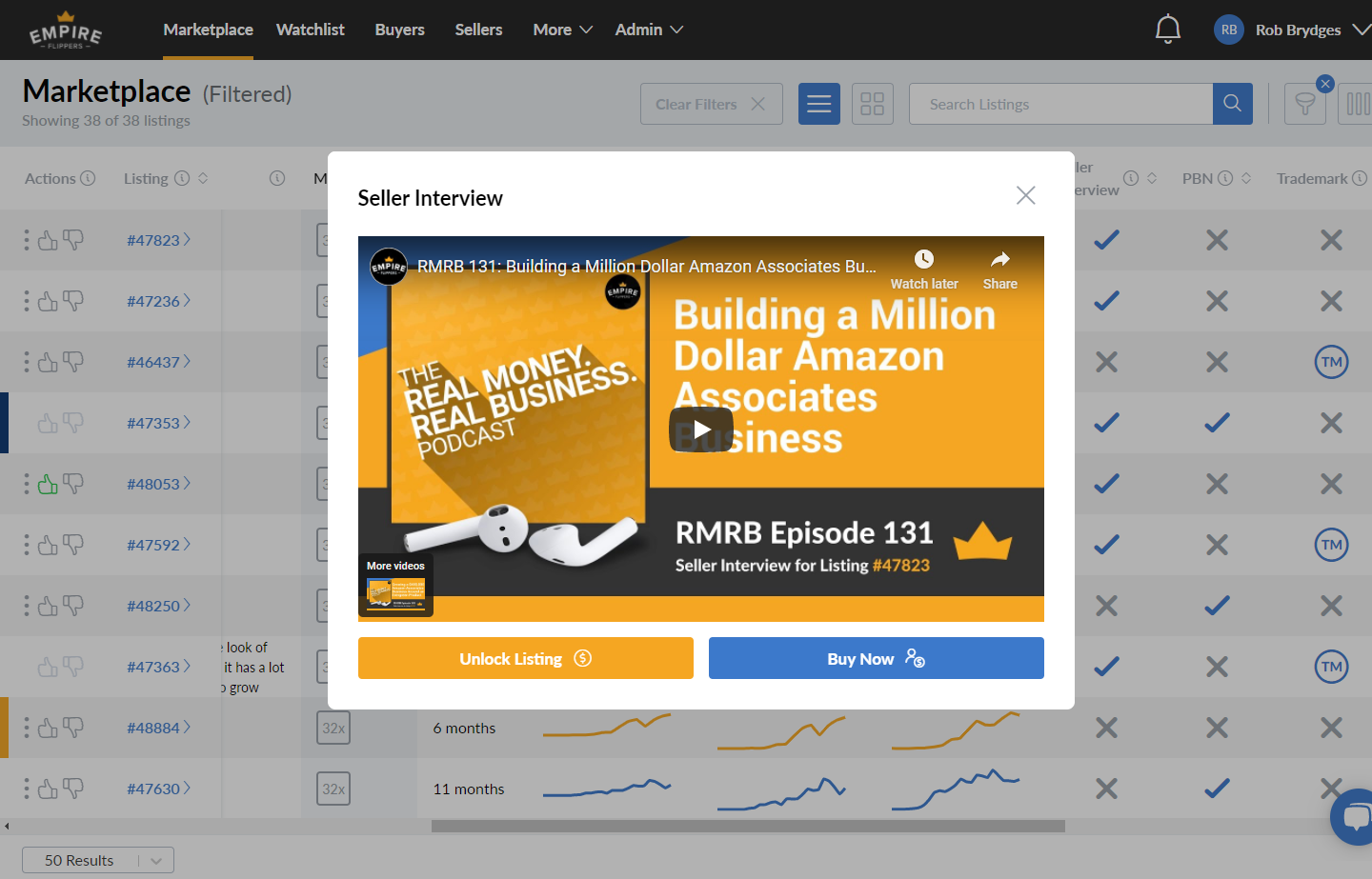Close the Seller Interview dialog
The image size is (1372, 879).
[1025, 195]
